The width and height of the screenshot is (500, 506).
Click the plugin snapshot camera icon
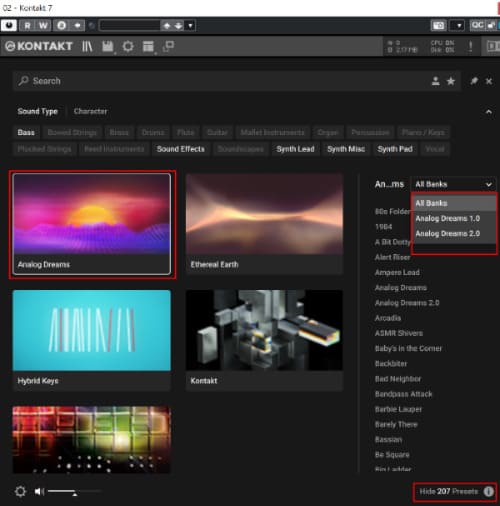click(x=438, y=25)
